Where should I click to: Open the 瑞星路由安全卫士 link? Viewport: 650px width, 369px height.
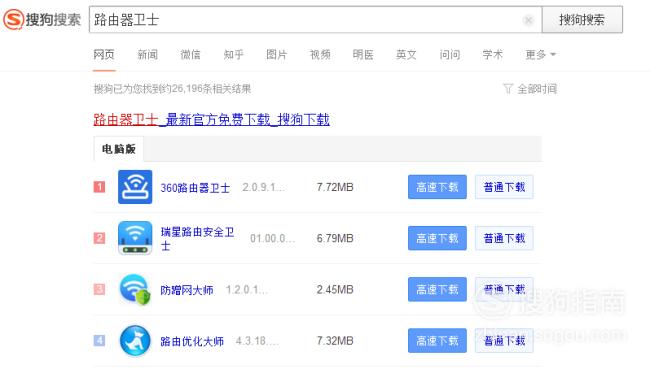point(198,239)
